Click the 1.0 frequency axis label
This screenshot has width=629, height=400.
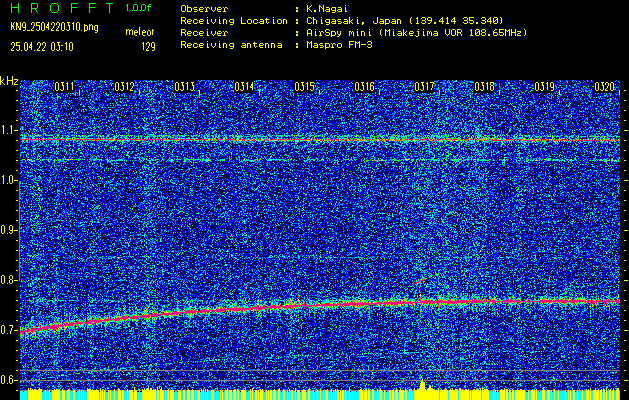tap(8, 181)
